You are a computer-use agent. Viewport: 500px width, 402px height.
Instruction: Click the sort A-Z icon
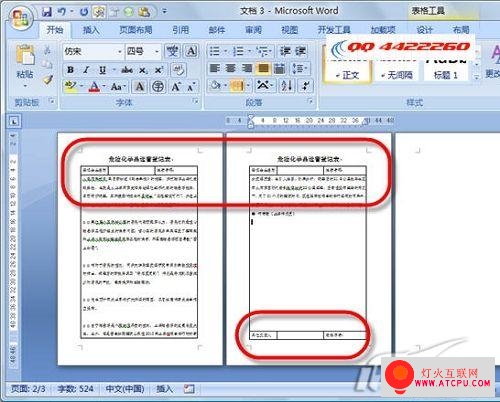click(x=286, y=86)
